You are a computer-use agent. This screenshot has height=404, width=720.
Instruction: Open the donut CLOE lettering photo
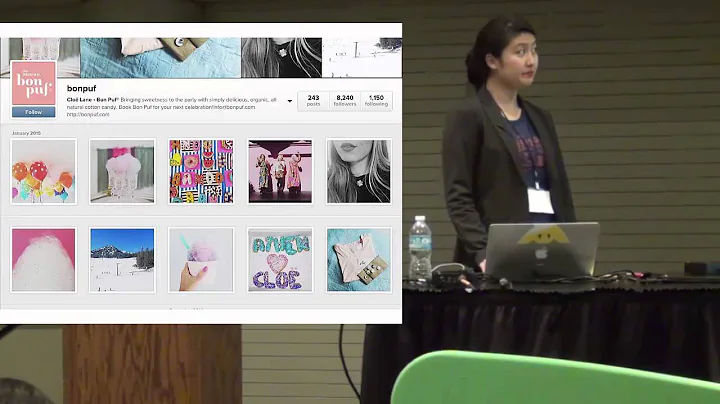pyautogui.click(x=280, y=260)
